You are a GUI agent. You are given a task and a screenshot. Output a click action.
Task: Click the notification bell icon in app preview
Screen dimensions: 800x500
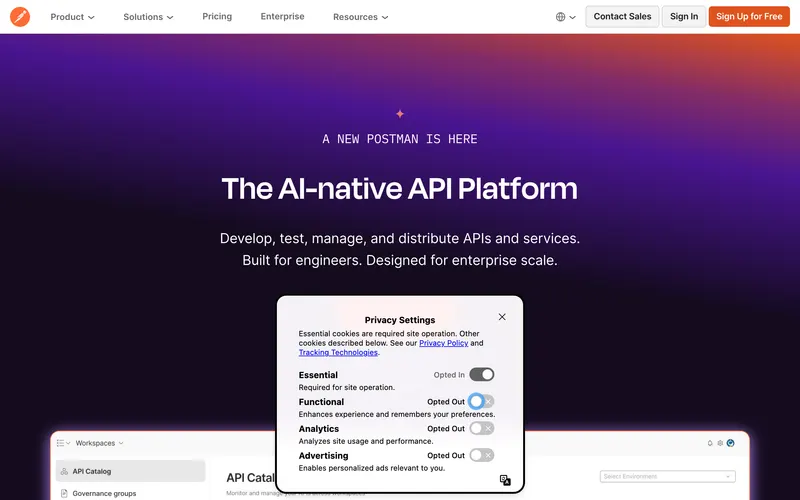710,443
